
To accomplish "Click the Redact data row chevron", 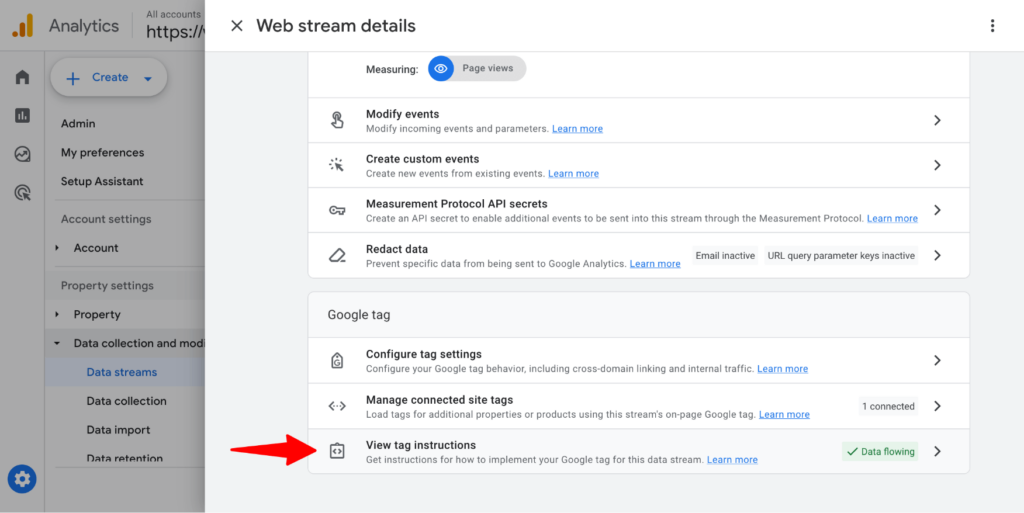I will (x=937, y=255).
